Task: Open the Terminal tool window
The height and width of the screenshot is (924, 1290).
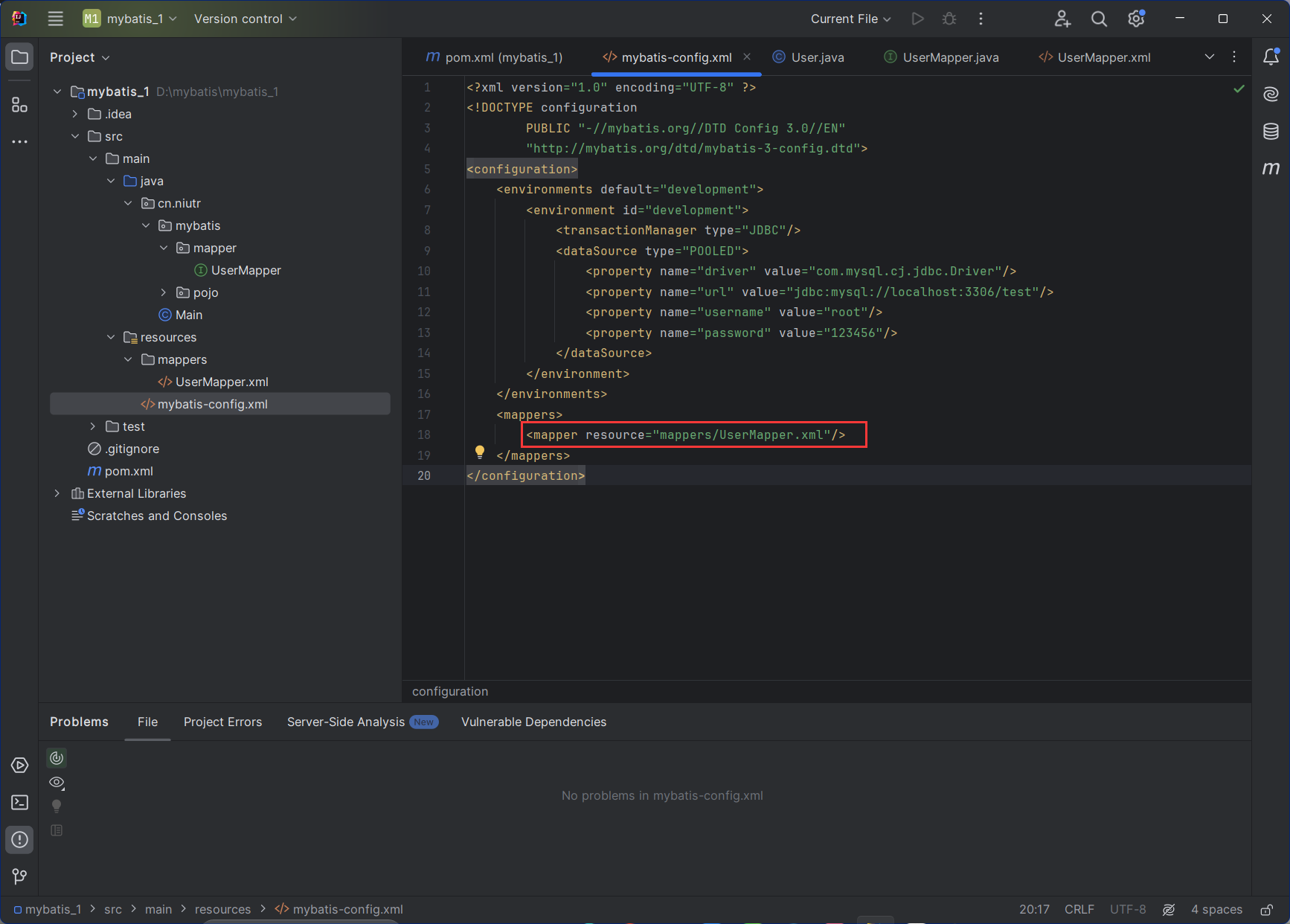Action: point(19,802)
